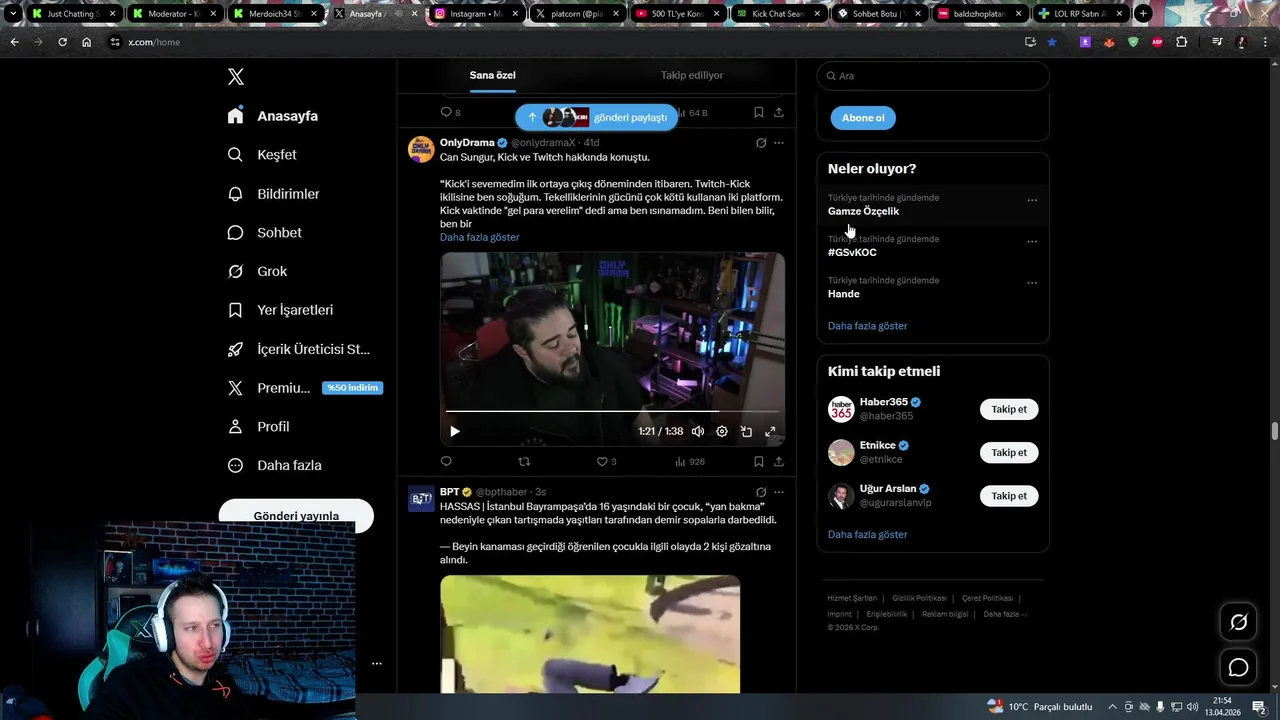Viewport: 1280px width, 720px height.
Task: Bookmark the top partially visible post
Action: (x=759, y=113)
